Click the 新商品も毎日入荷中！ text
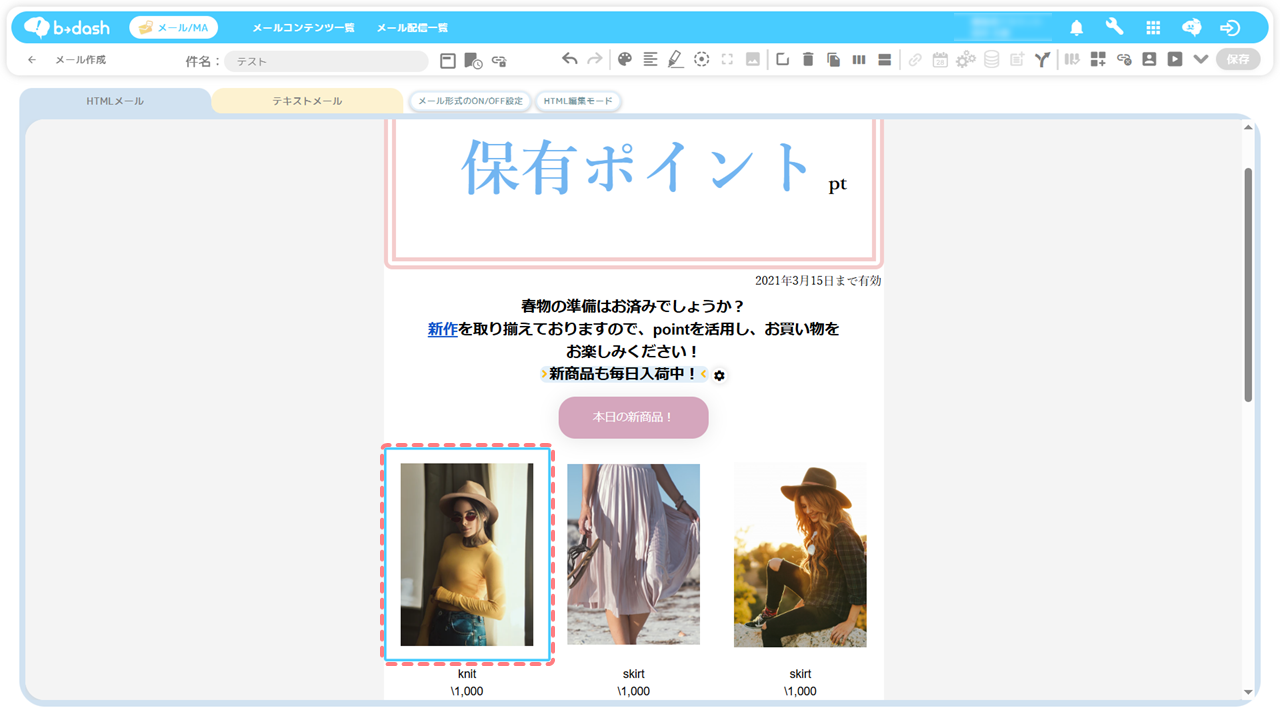 click(x=623, y=374)
